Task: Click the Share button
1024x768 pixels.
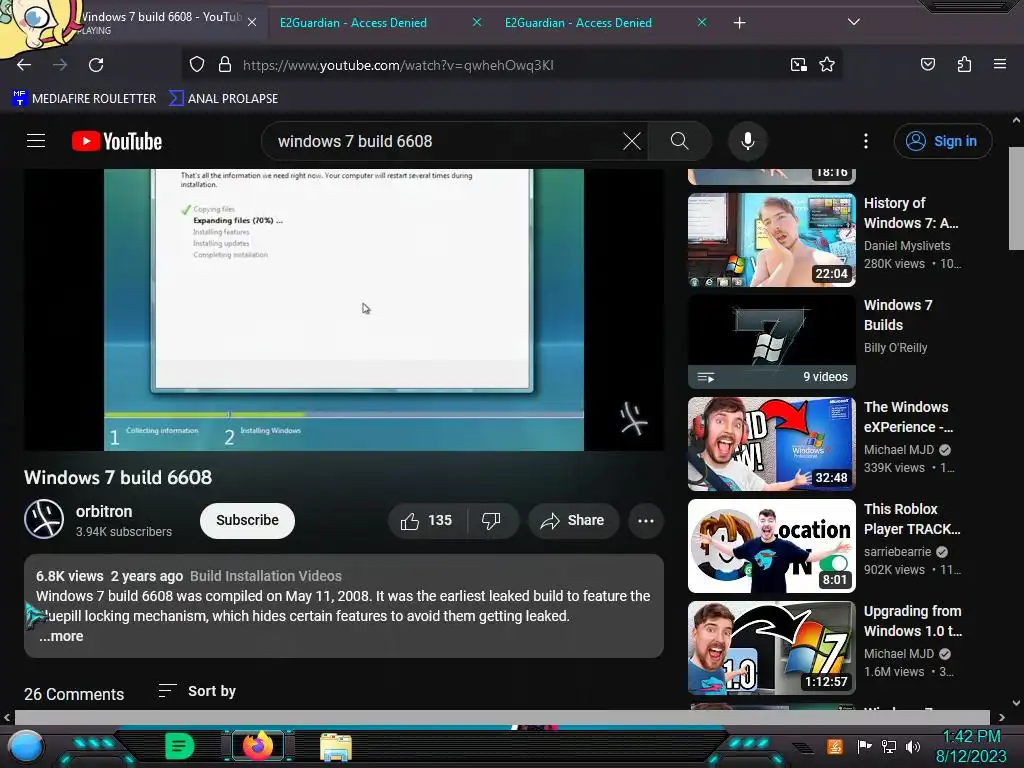Action: (x=573, y=520)
